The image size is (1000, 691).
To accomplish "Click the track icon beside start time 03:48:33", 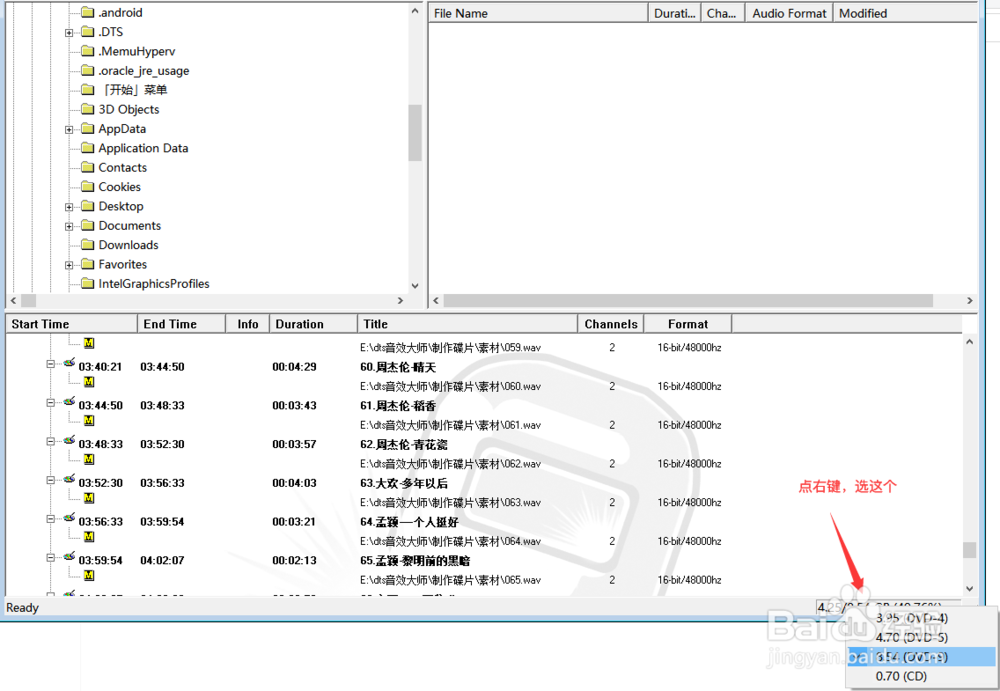I will [x=69, y=441].
